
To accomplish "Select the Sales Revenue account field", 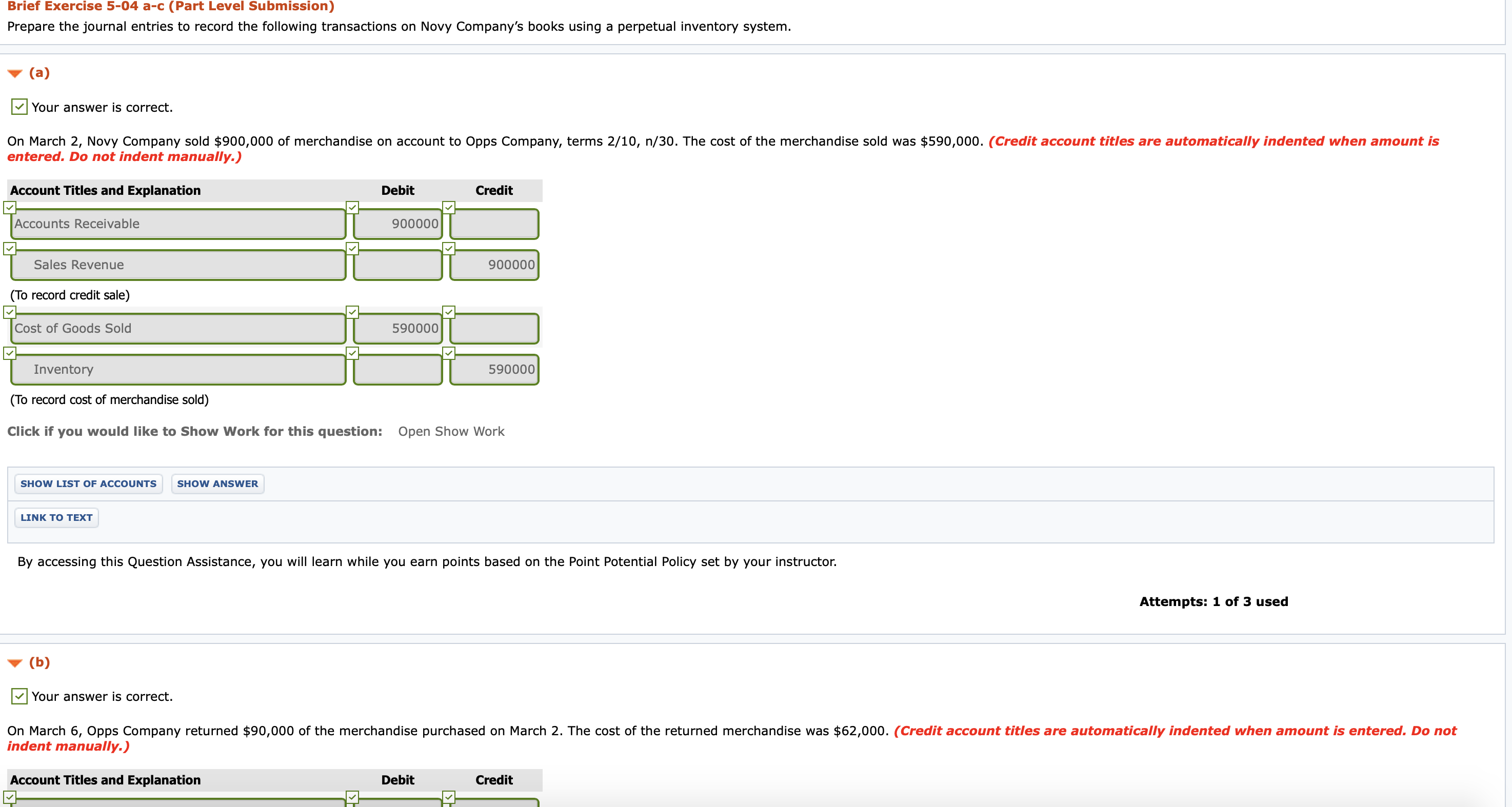I will tap(178, 265).
